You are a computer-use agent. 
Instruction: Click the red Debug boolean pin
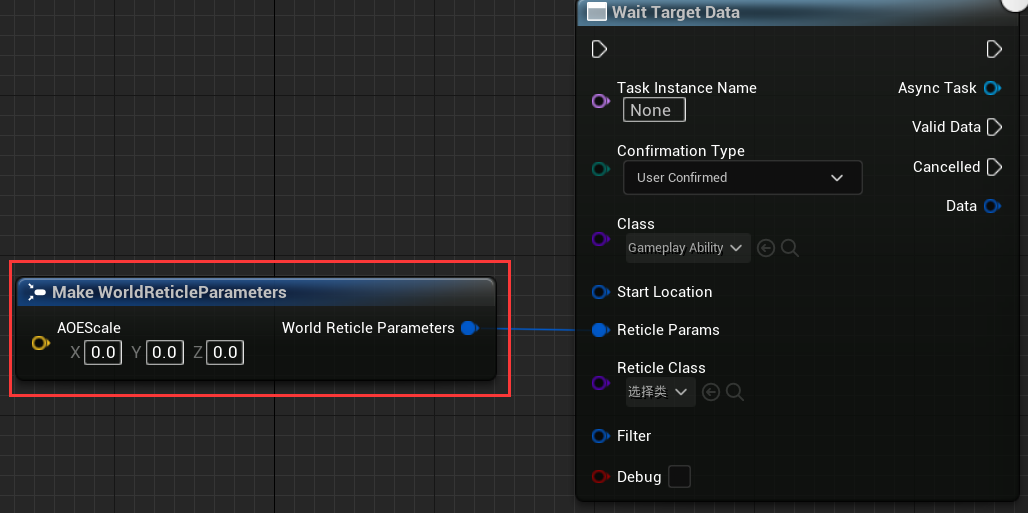coord(601,477)
